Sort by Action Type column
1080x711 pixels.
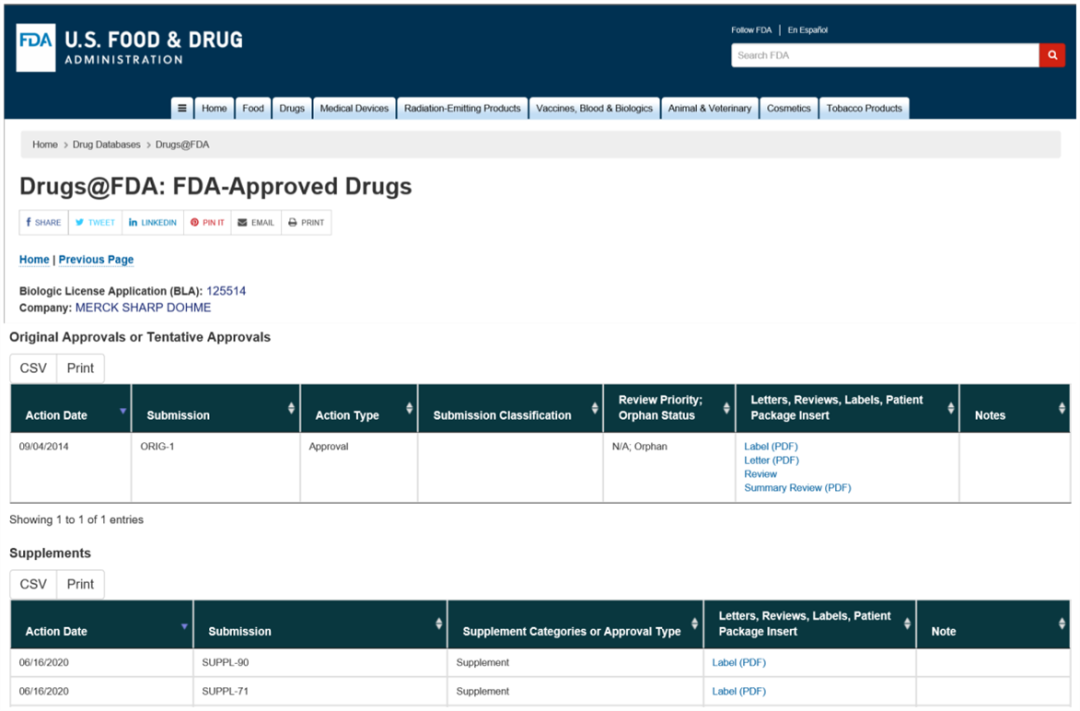(359, 409)
